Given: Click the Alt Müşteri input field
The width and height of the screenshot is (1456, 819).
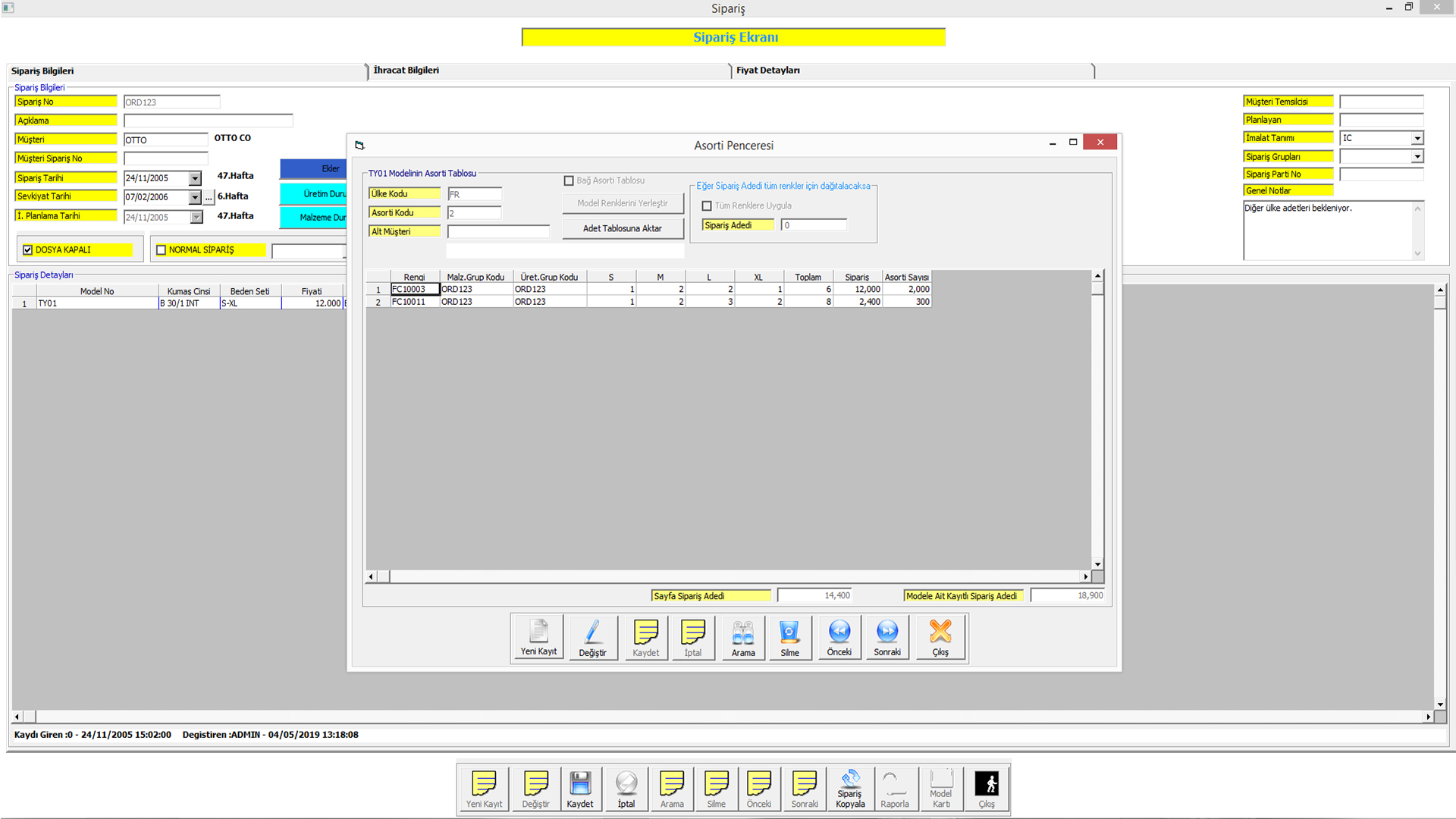Looking at the screenshot, I should [x=498, y=232].
